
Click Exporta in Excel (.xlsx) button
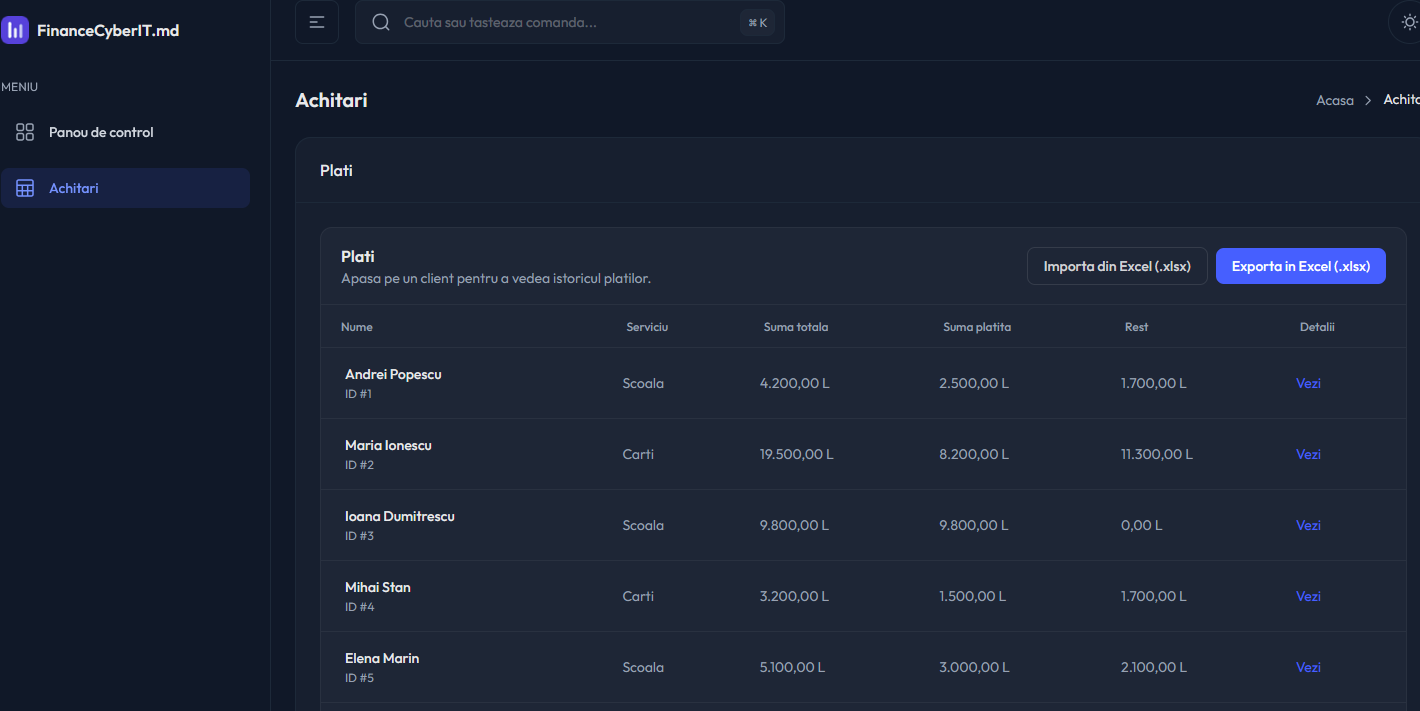(1300, 266)
